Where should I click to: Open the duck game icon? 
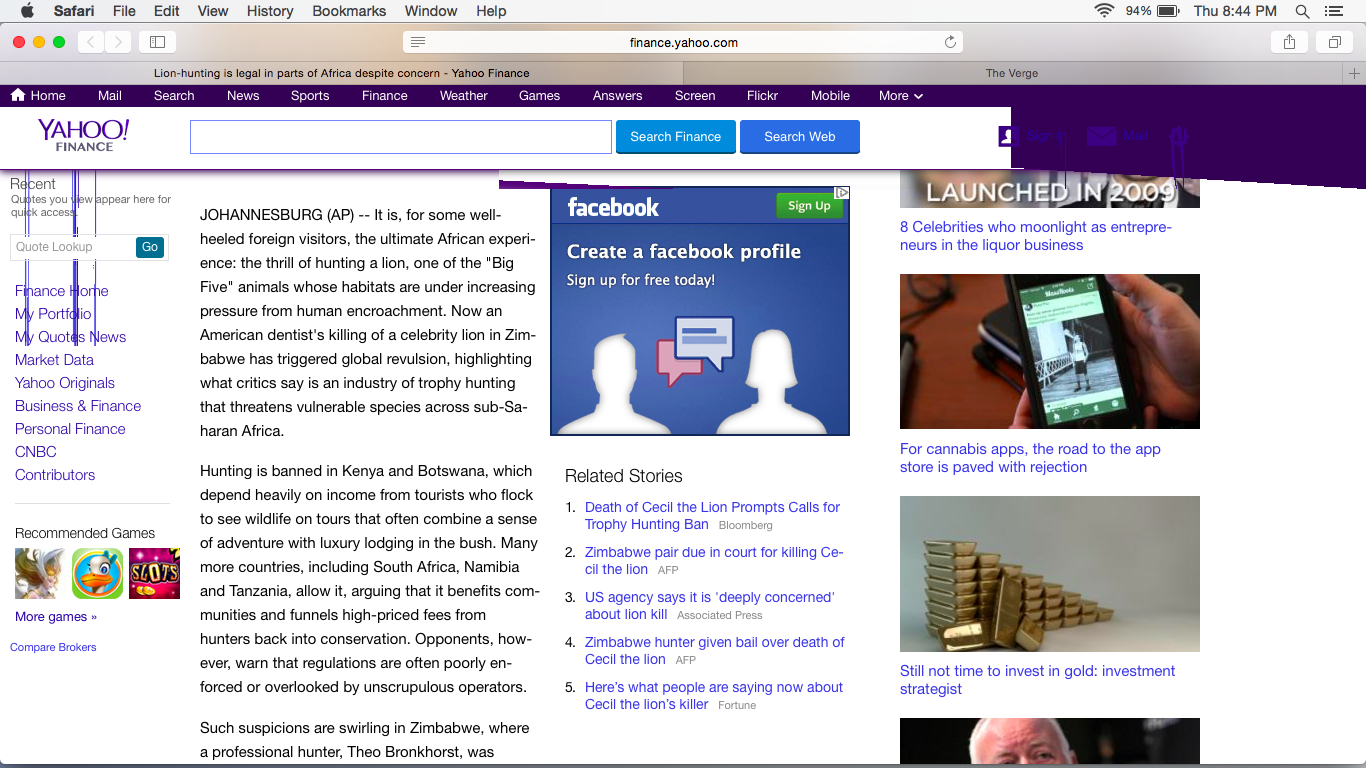click(x=98, y=574)
